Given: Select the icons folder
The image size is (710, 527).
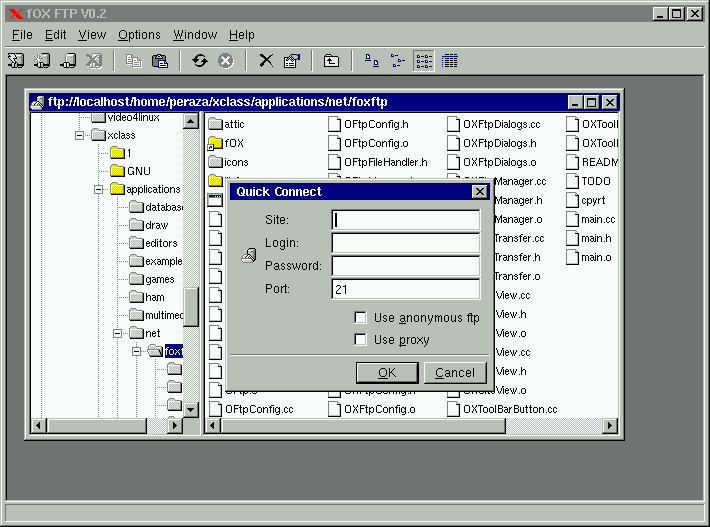Looking at the screenshot, I should point(228,162).
